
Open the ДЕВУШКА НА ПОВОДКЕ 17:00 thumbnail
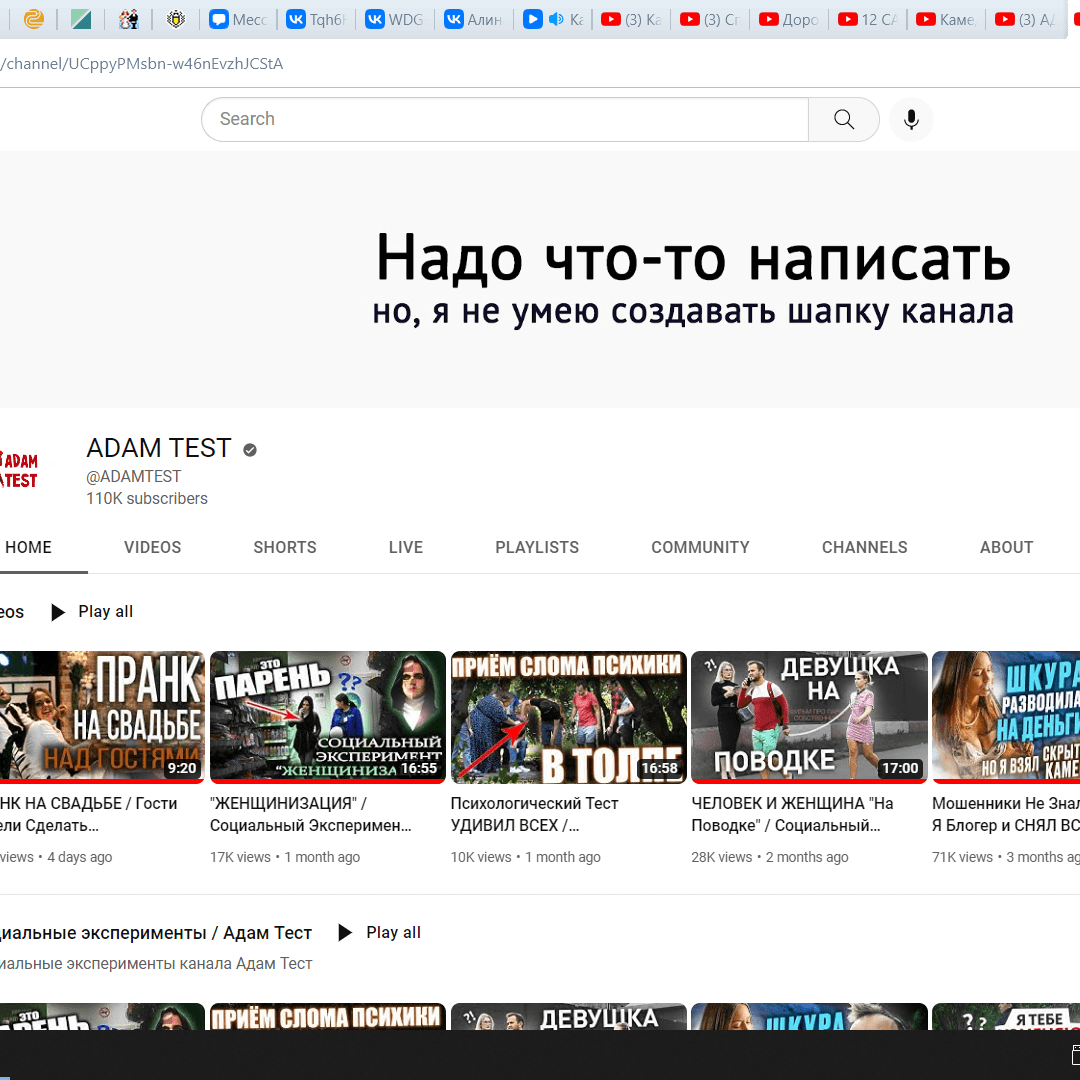[x=809, y=717]
